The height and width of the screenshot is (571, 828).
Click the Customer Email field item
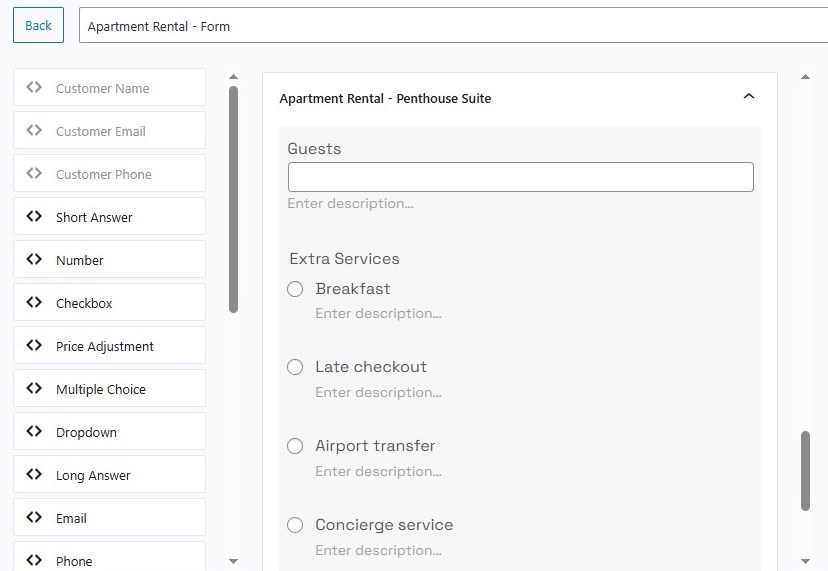[x=109, y=130]
